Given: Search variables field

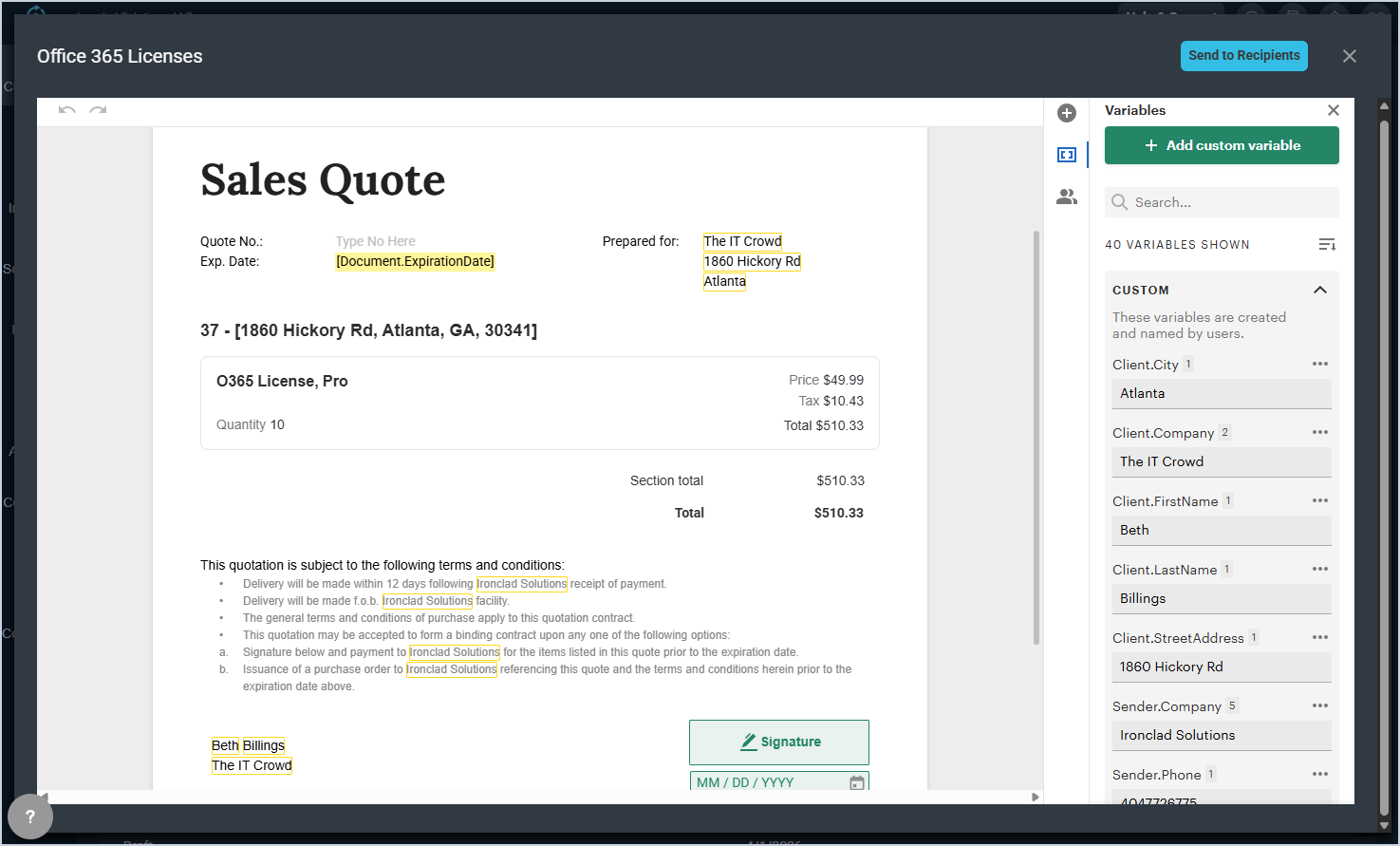Looking at the screenshot, I should [x=1222, y=202].
